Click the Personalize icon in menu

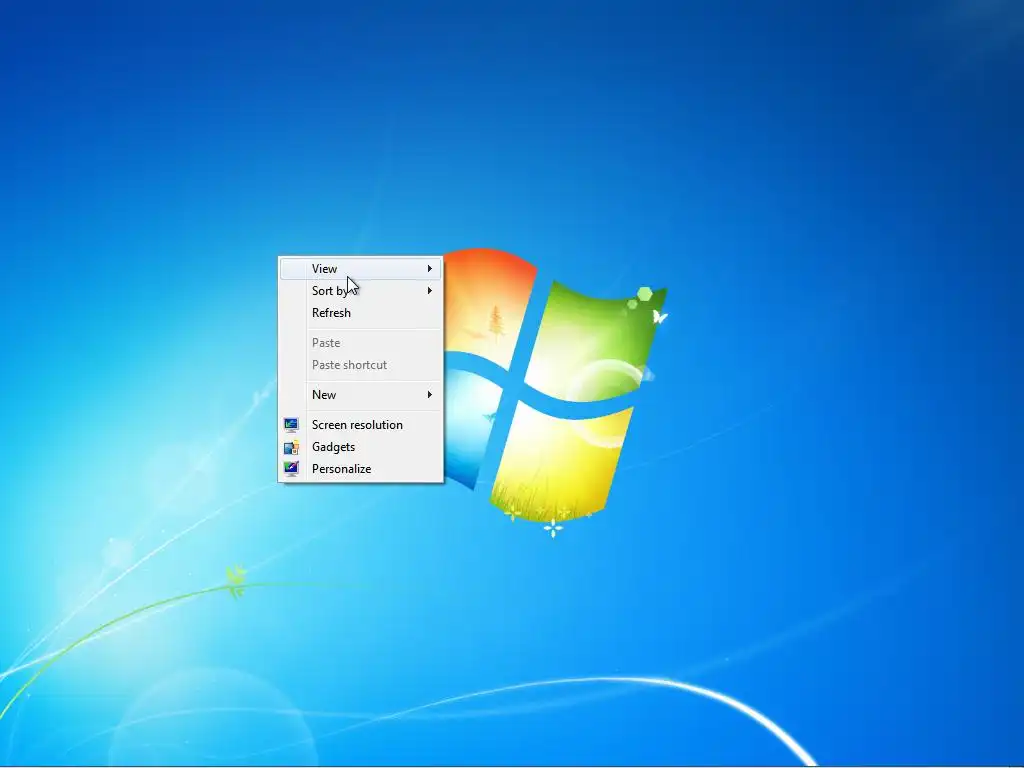pyautogui.click(x=291, y=469)
